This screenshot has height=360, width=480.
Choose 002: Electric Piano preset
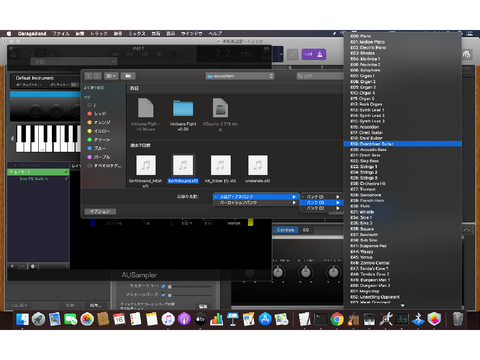point(403,48)
